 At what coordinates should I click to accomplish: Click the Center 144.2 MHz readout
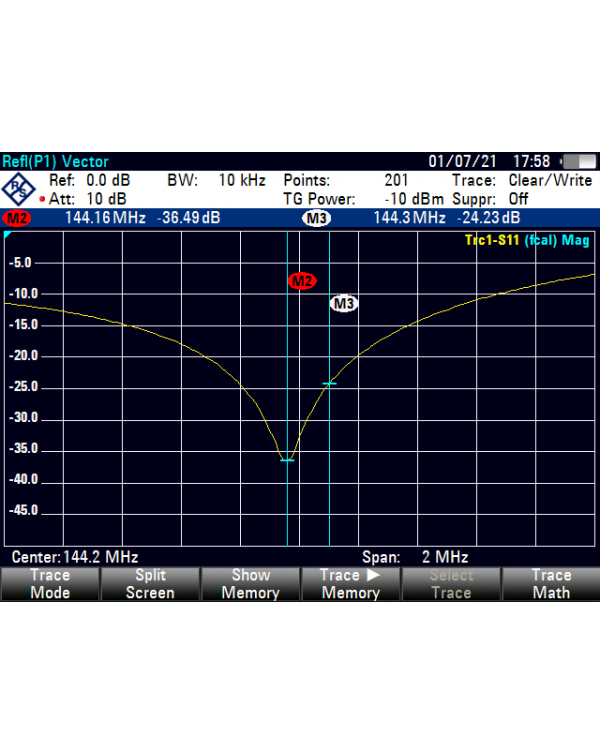tap(75, 557)
